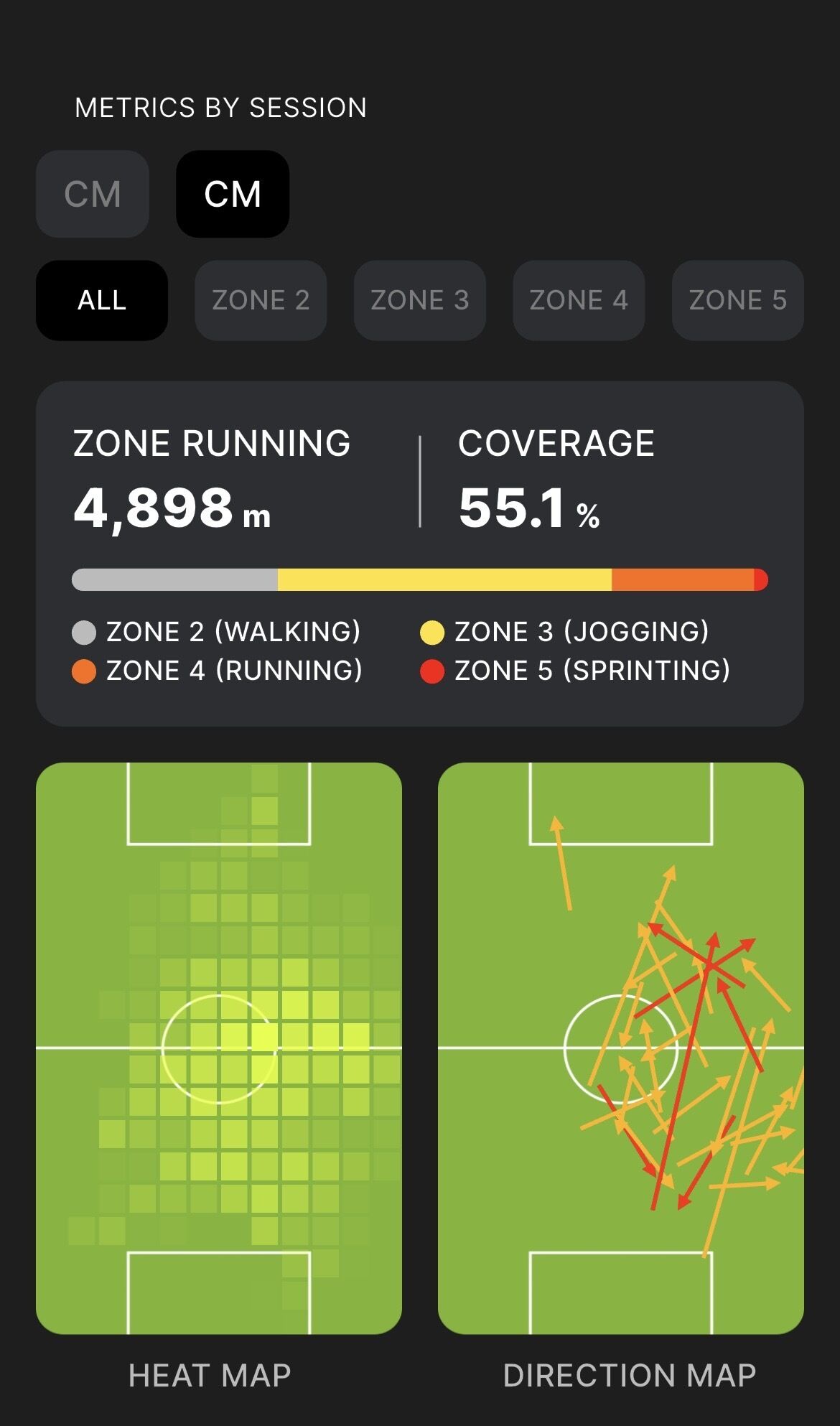
Task: Select the first CM session tab
Action: pos(92,194)
